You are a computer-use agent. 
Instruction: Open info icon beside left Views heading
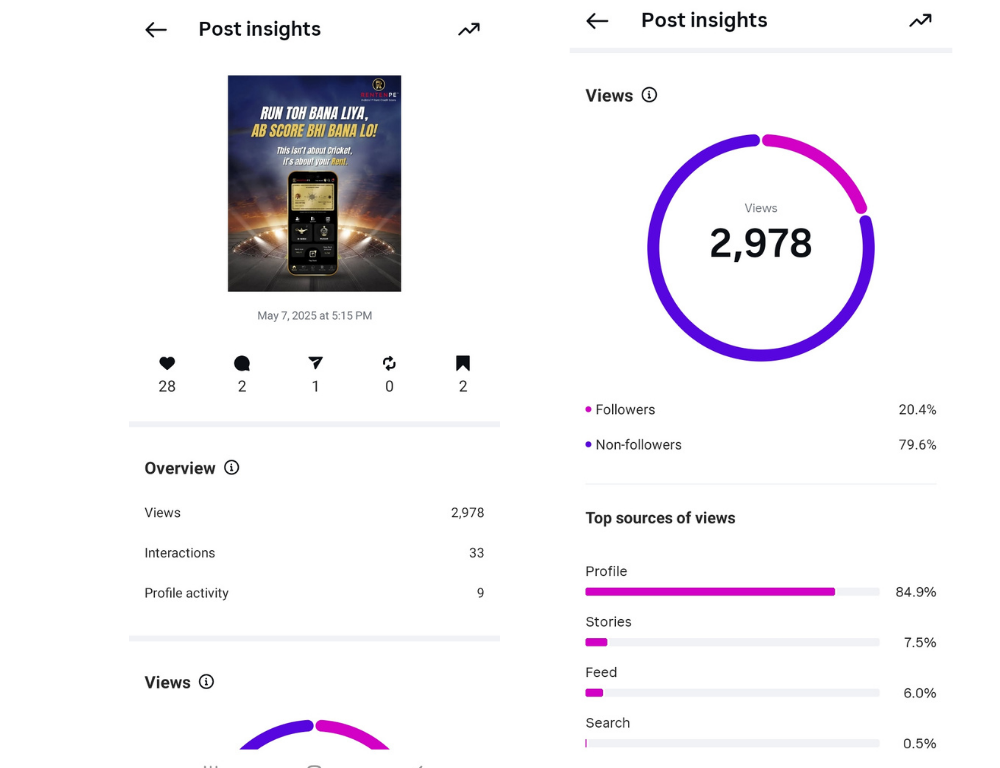click(206, 681)
